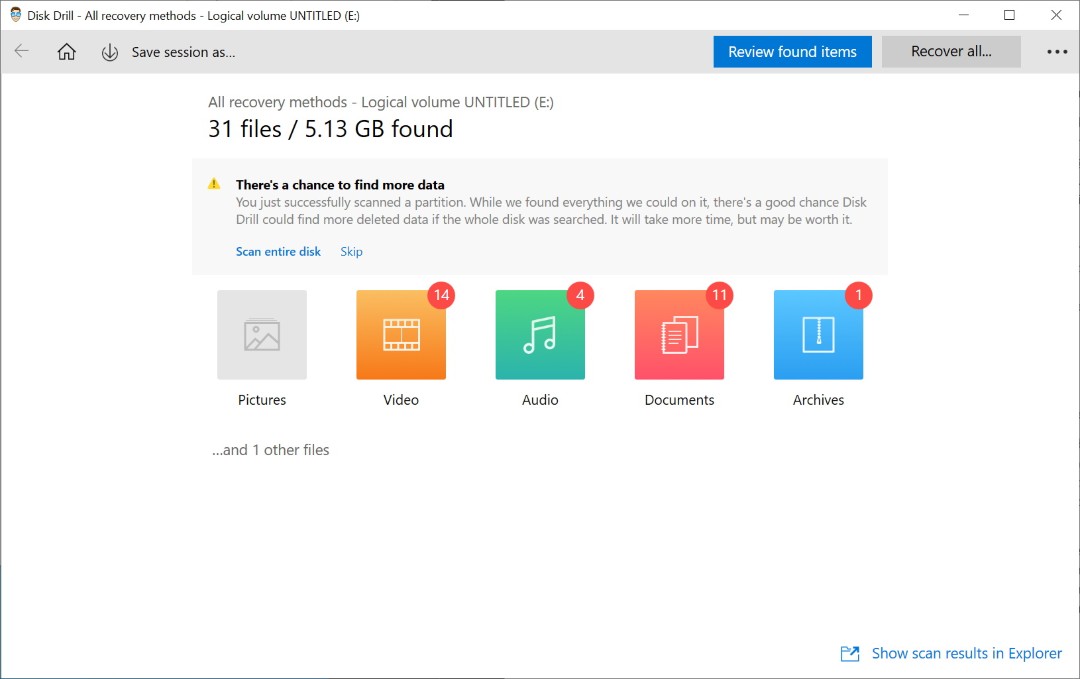Viewport: 1080px width, 679px height.
Task: Open the Documents category tile
Action: coord(679,335)
